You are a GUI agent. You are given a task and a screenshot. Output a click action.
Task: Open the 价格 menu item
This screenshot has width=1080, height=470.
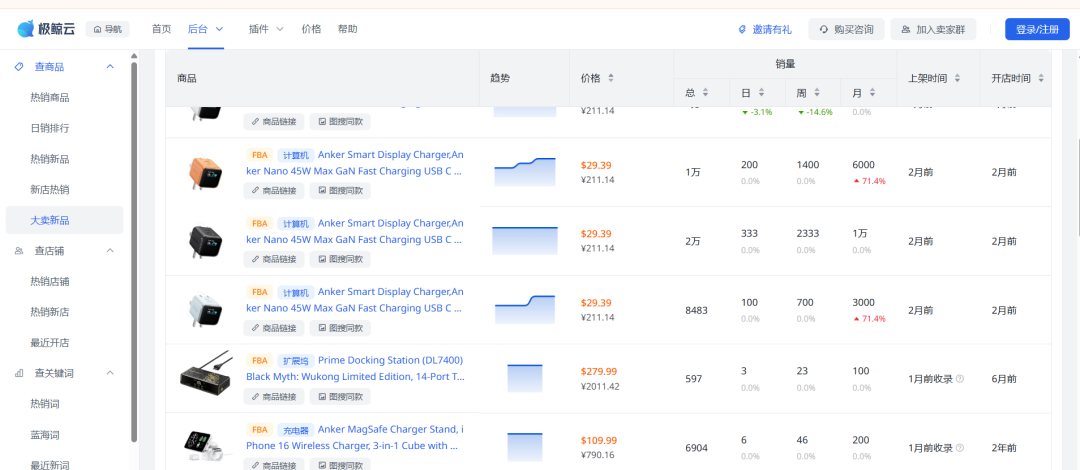(x=311, y=29)
